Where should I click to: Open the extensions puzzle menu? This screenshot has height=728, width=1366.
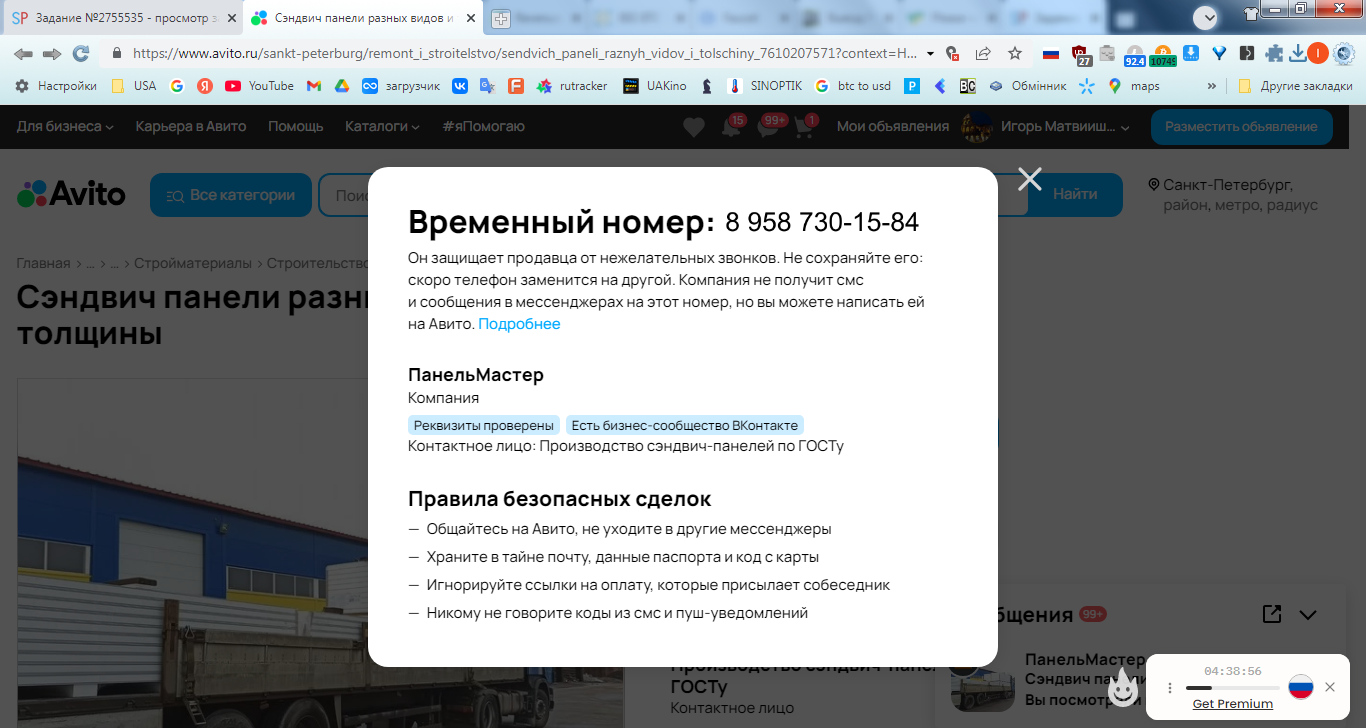(1274, 53)
